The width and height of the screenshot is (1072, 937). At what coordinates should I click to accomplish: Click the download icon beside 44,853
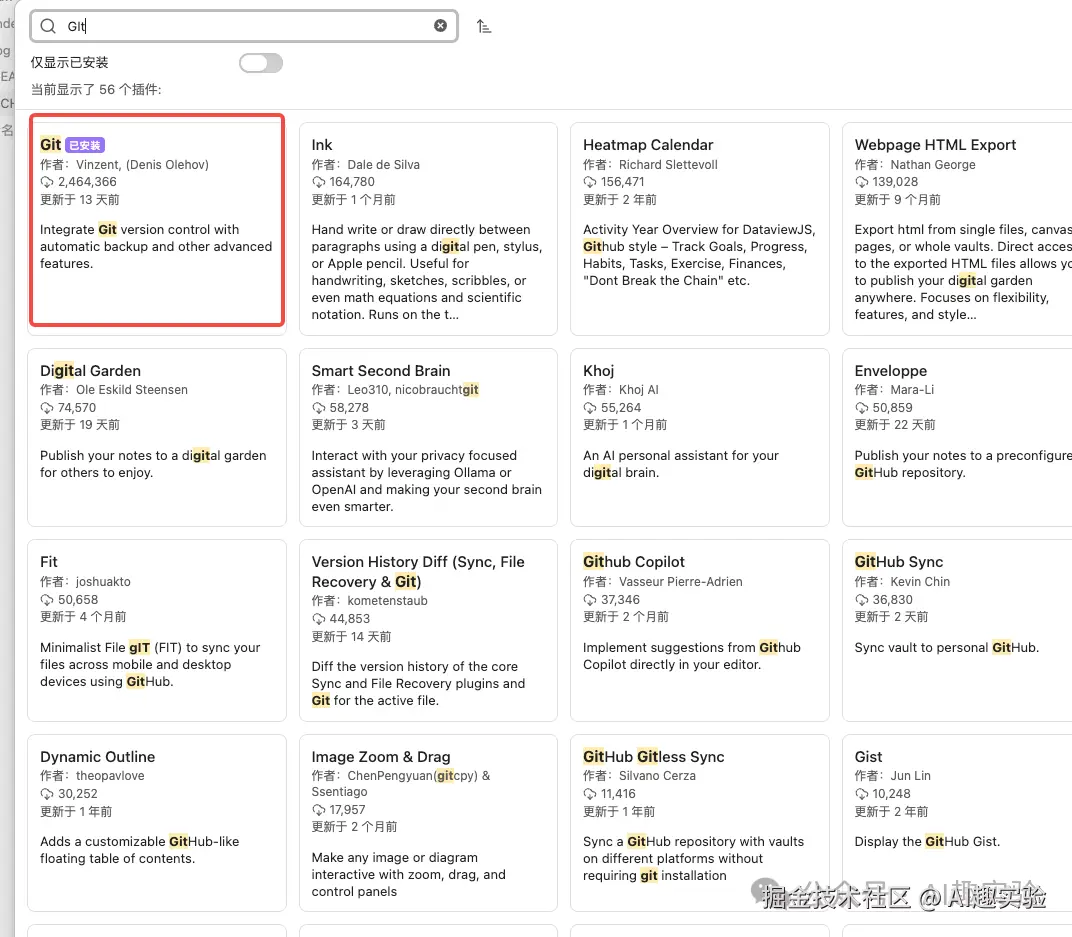319,619
